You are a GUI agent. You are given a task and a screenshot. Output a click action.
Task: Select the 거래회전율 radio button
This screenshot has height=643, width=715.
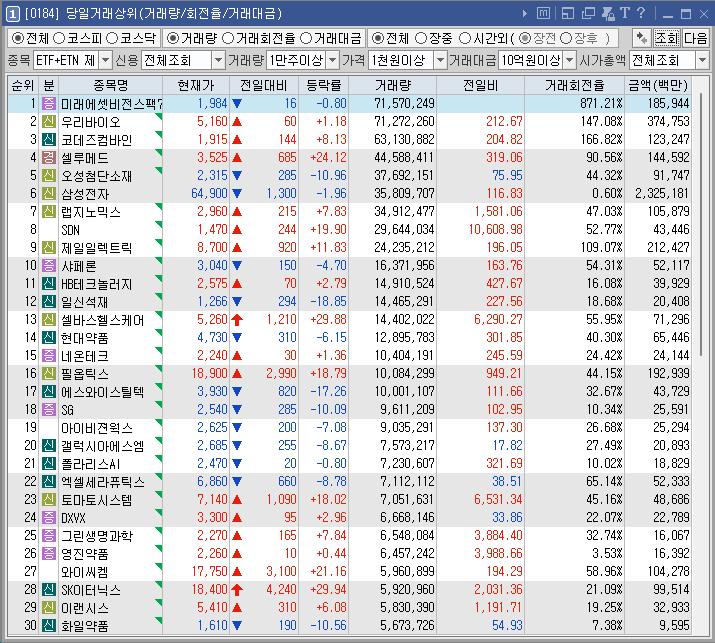(x=228, y=38)
